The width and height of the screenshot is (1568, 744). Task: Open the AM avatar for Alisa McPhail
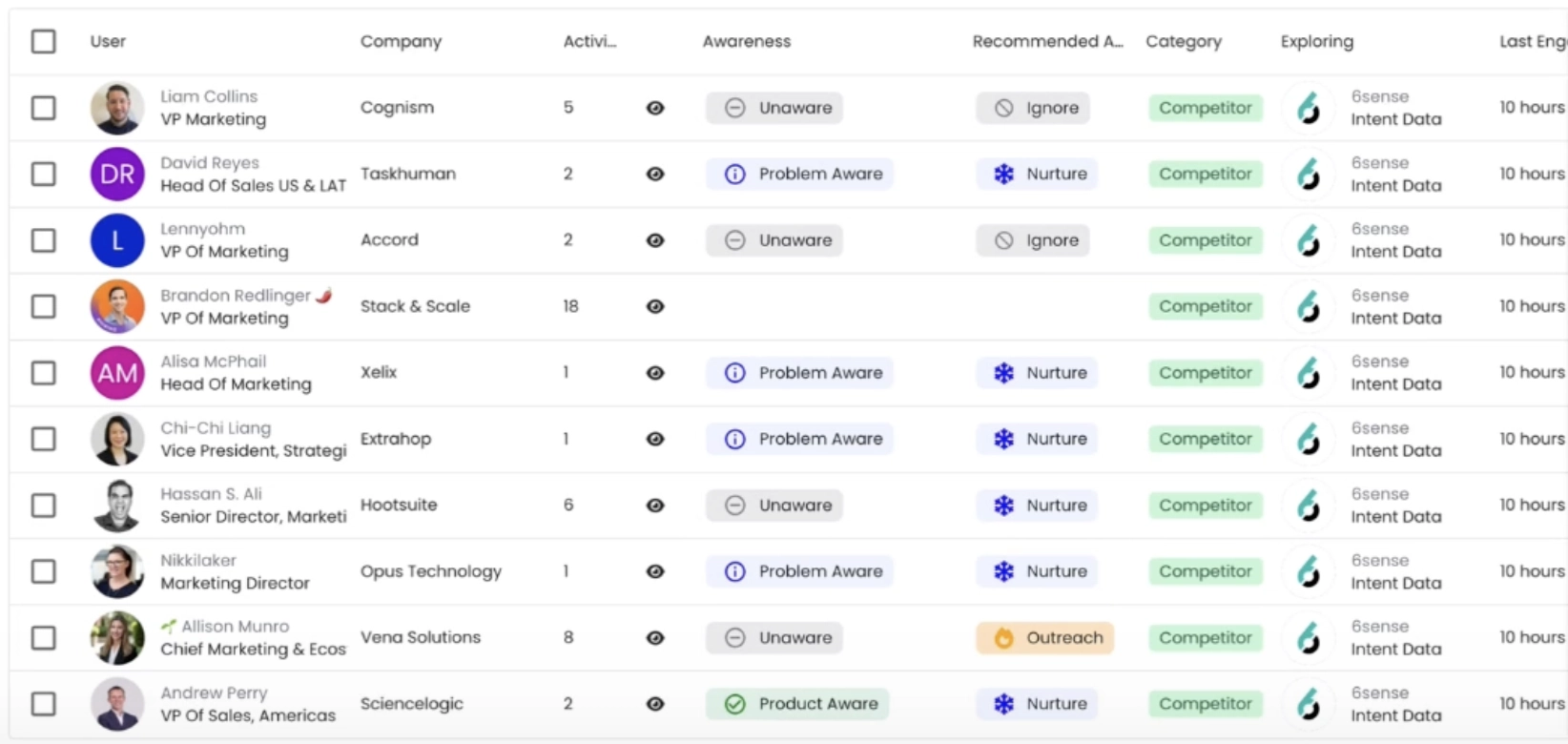pyautogui.click(x=117, y=373)
